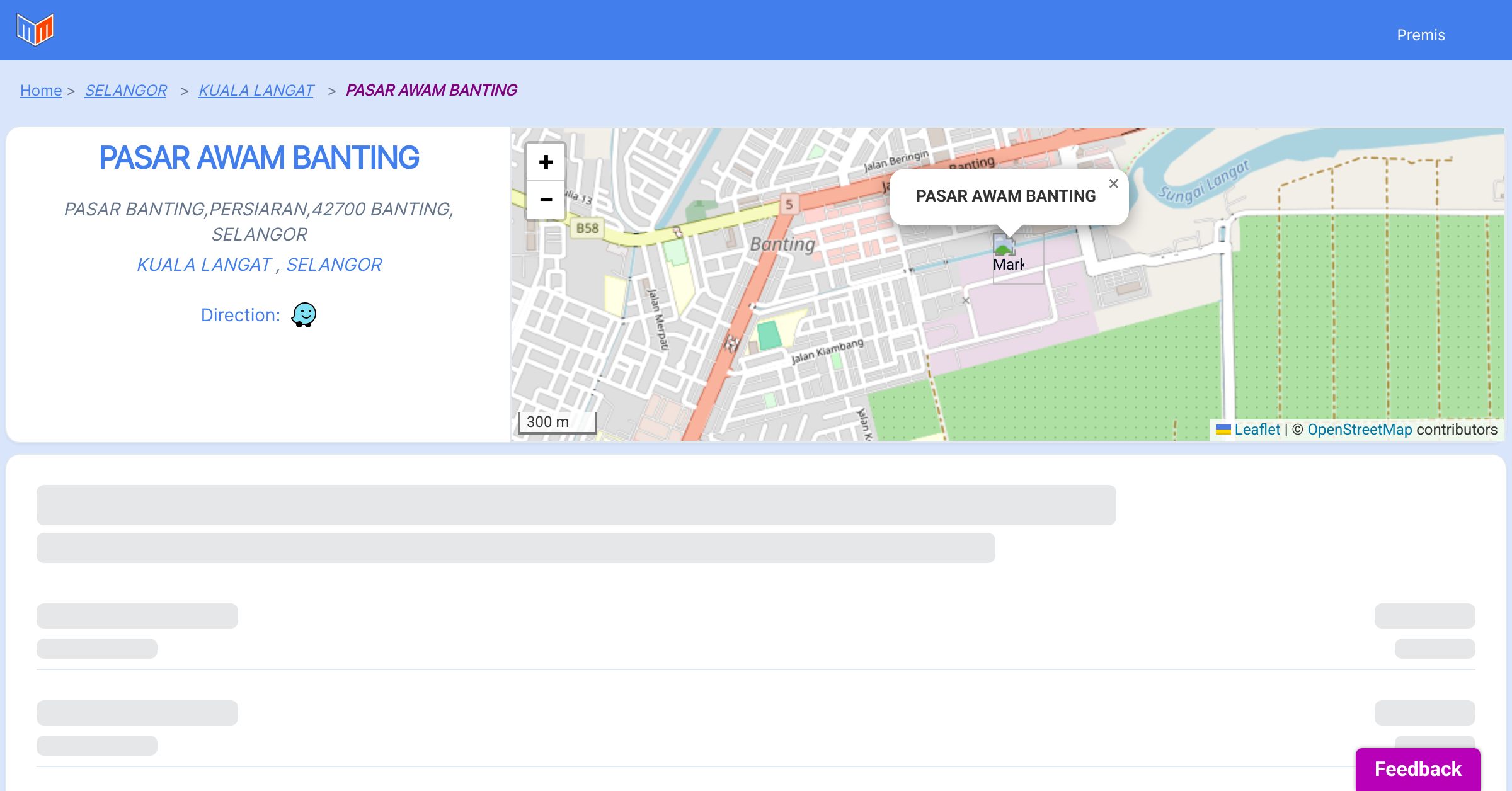Click the site logo icon in header

coord(35,30)
